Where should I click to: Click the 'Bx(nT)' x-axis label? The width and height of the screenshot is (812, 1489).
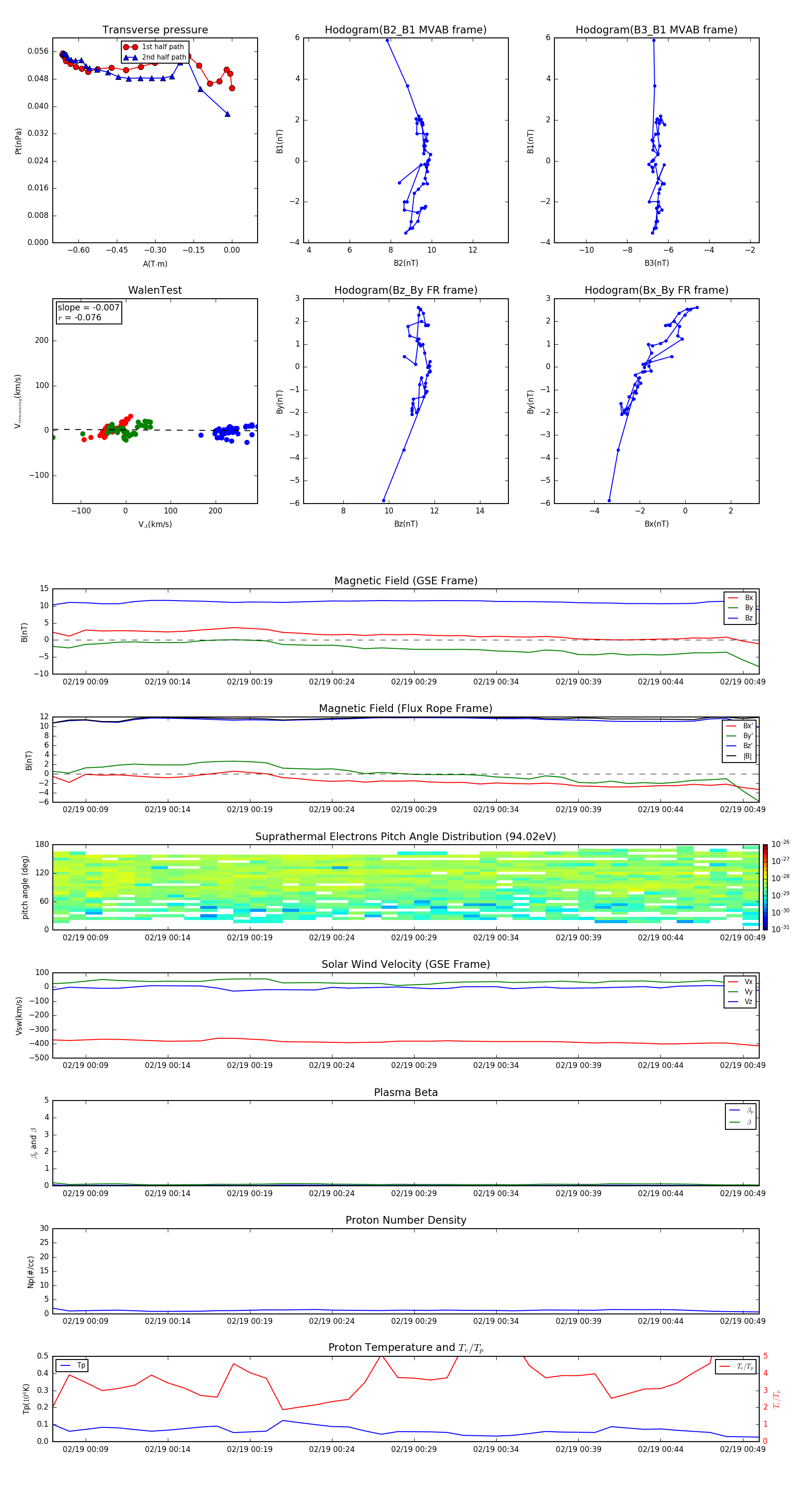[x=656, y=524]
